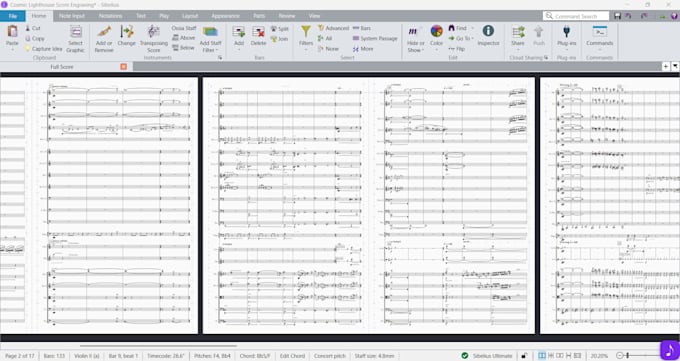Click the purple help icon at top right
680x361 pixels.
tap(674, 16)
